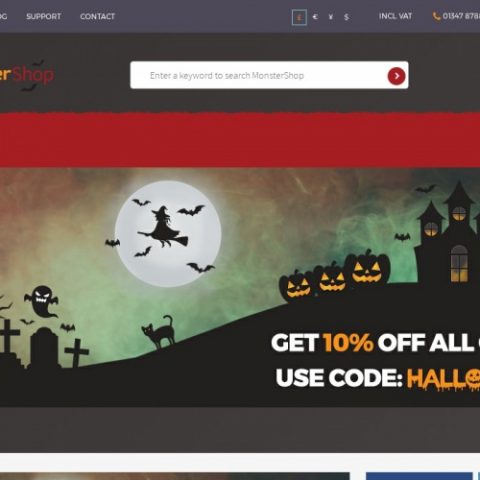The image size is (480, 480).
Task: Click the 'GET 10% OFF ALL' promo text
Action: (375, 342)
